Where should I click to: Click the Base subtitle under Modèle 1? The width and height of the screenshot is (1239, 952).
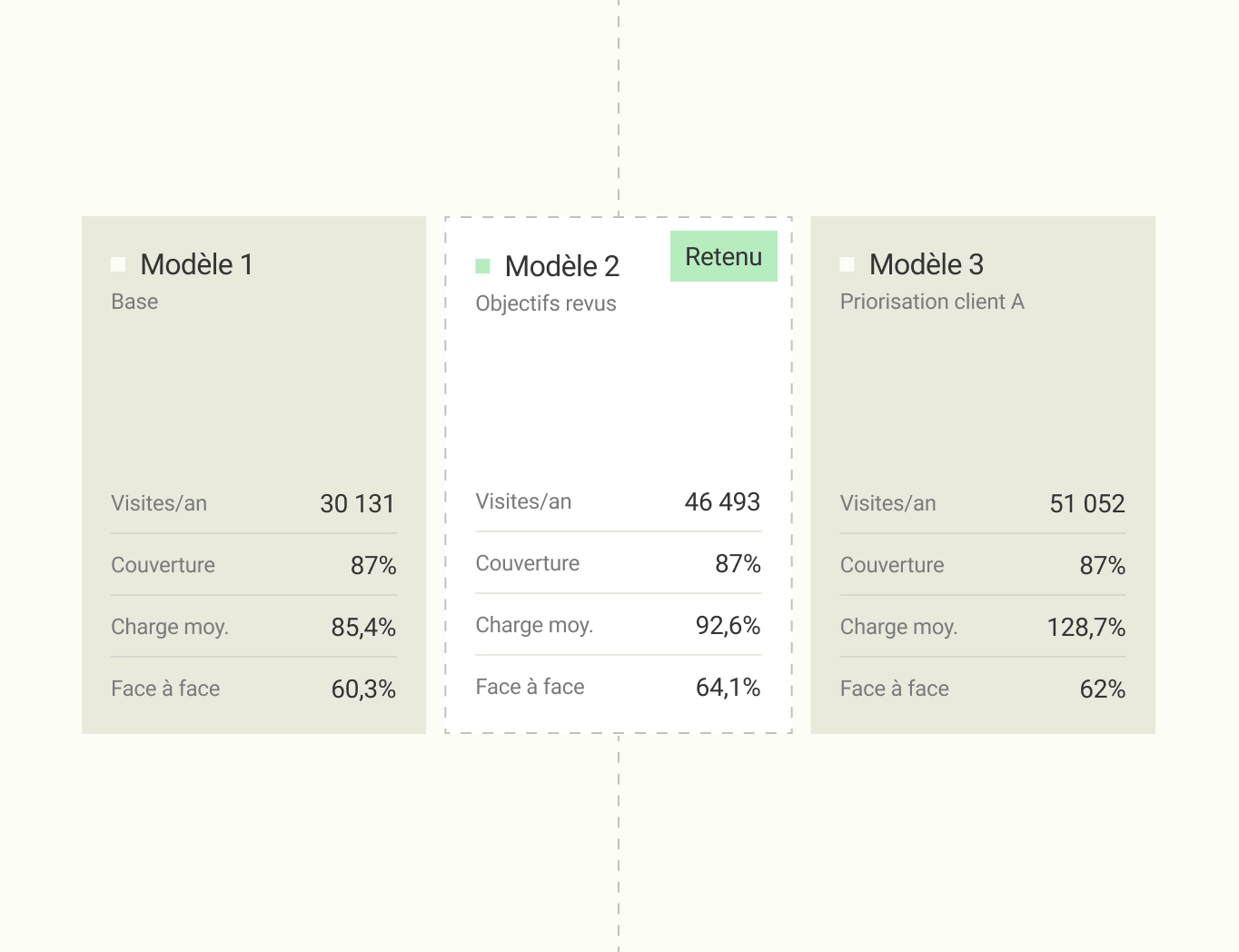[134, 302]
